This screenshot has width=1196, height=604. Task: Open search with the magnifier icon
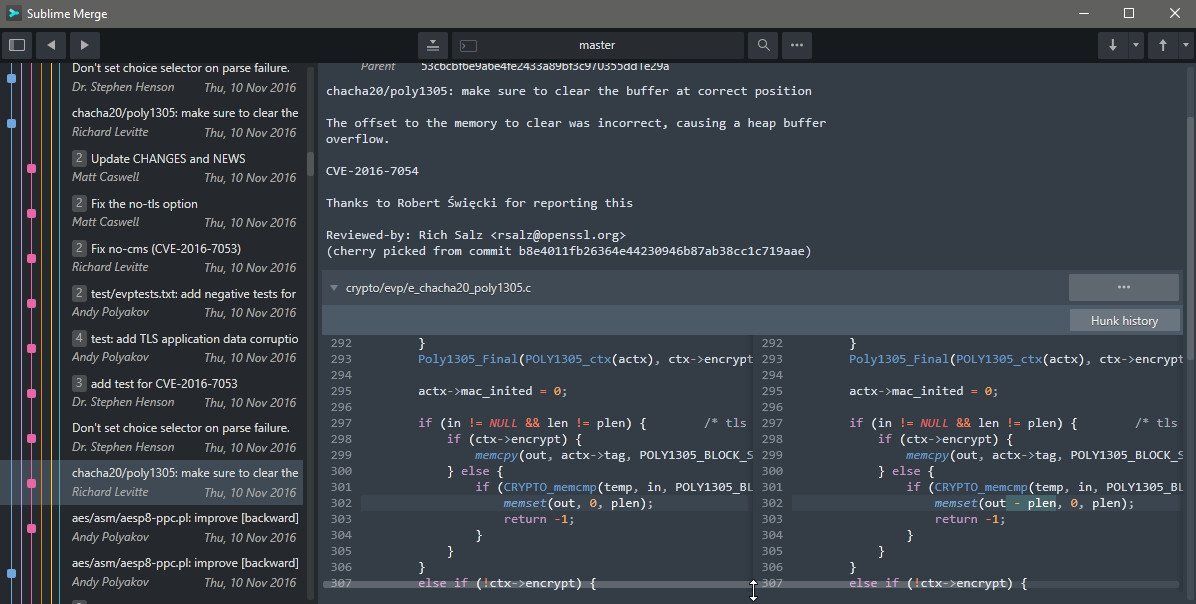click(x=761, y=45)
